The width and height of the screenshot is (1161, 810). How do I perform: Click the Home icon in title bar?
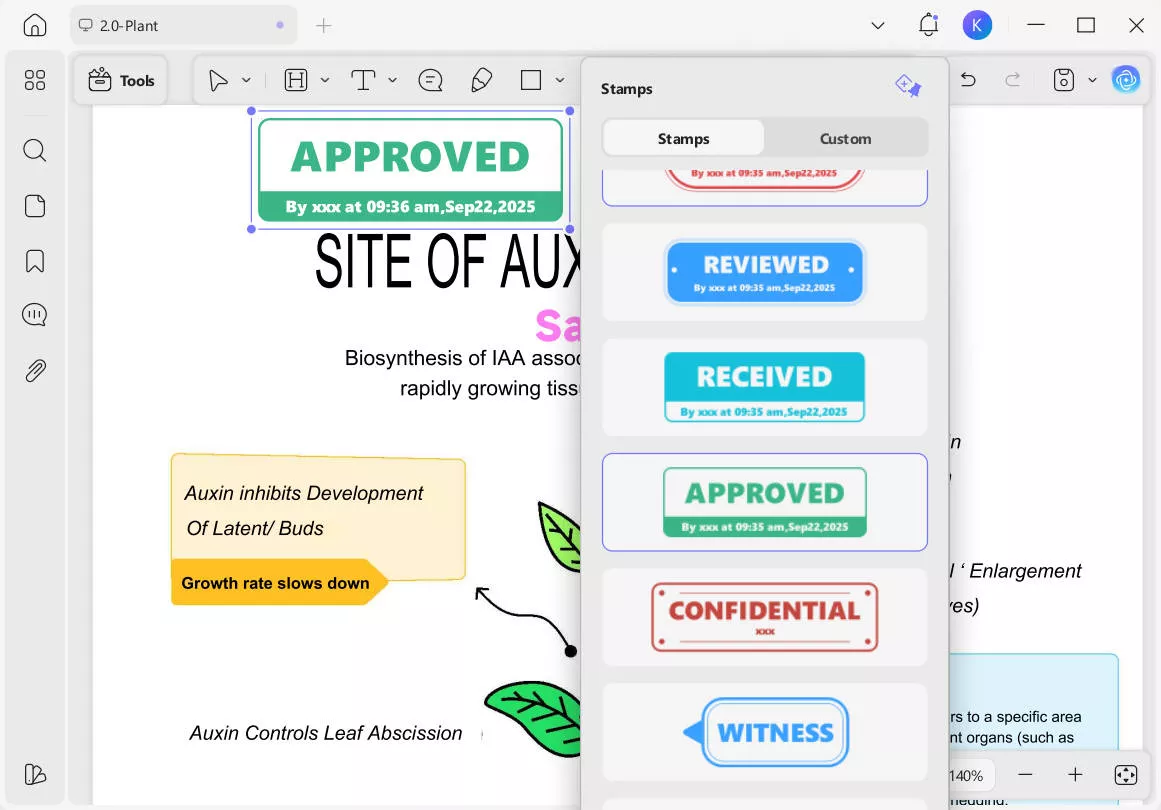pos(35,26)
